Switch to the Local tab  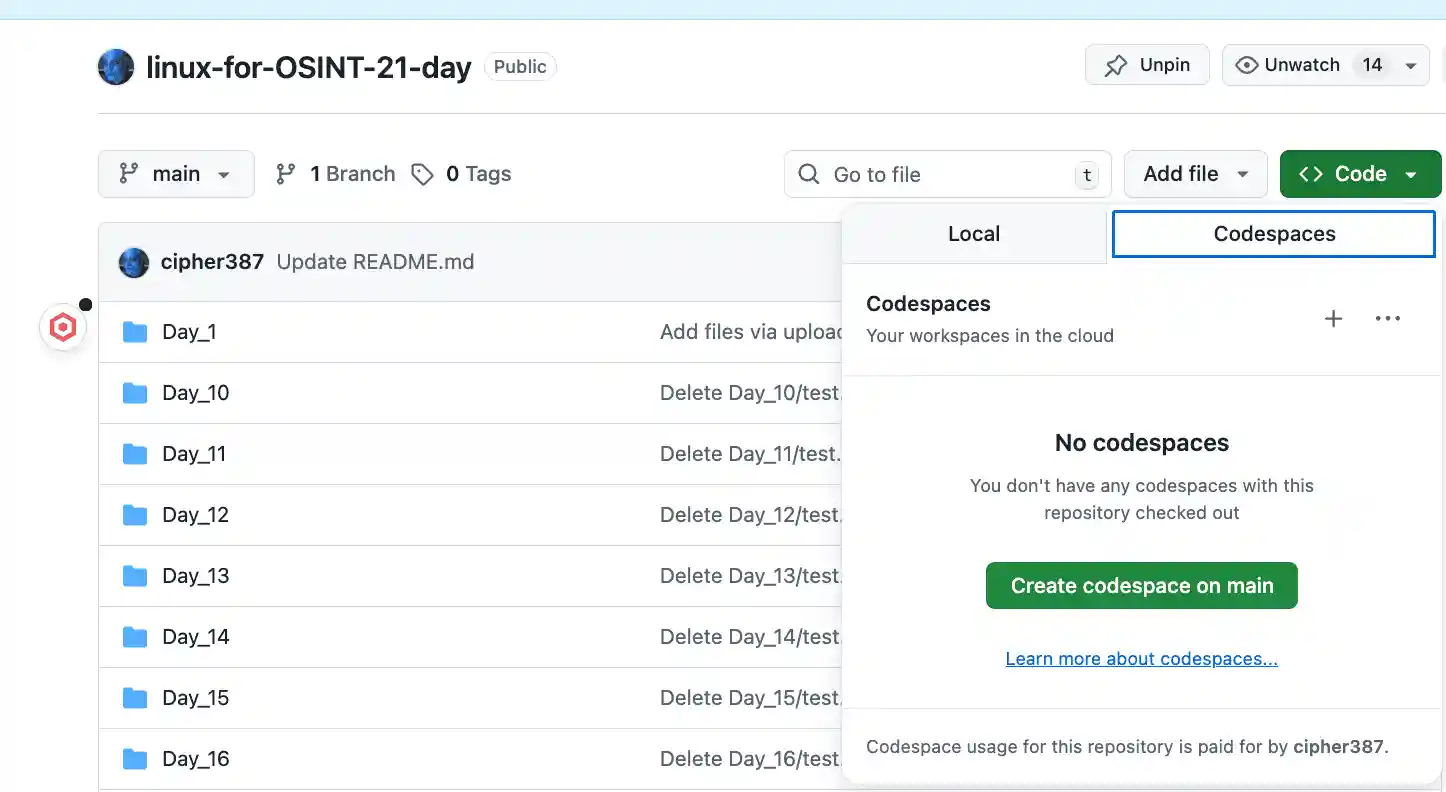tap(974, 234)
